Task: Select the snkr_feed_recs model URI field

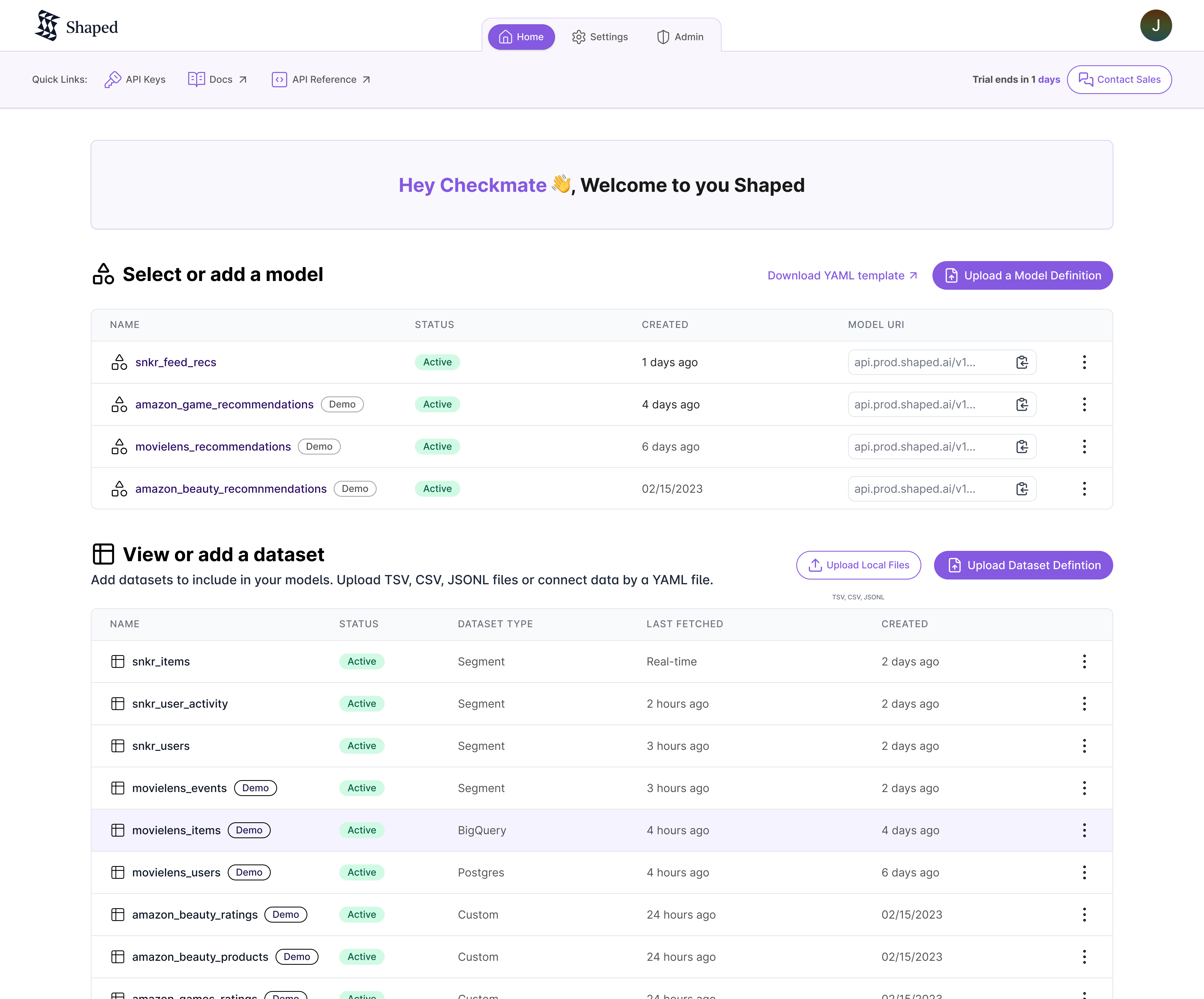Action: pyautogui.click(x=942, y=362)
